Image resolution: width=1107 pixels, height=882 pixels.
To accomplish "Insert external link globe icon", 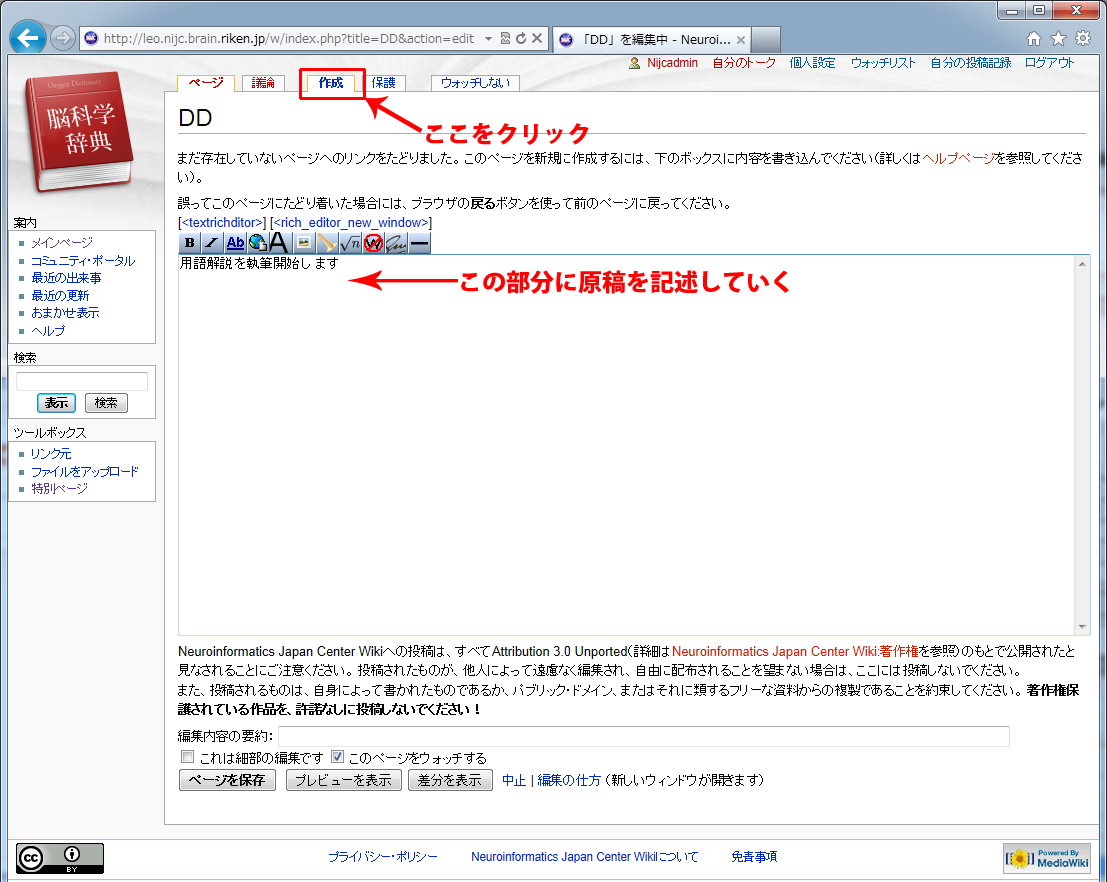I will tap(258, 243).
